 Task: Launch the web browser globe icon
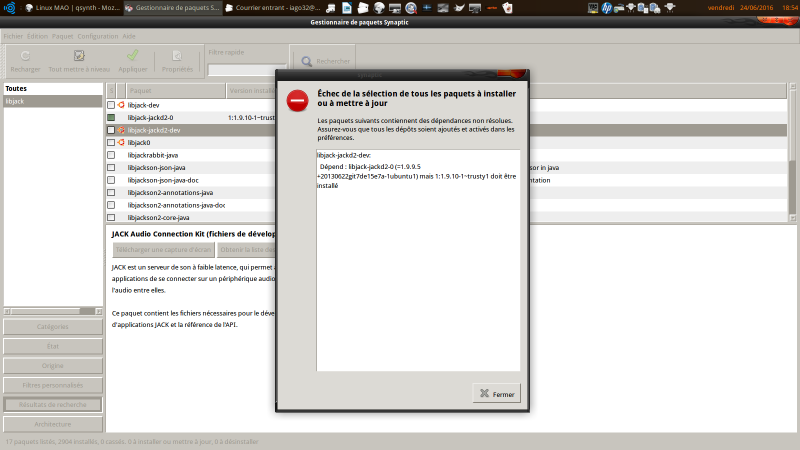(x=379, y=8)
